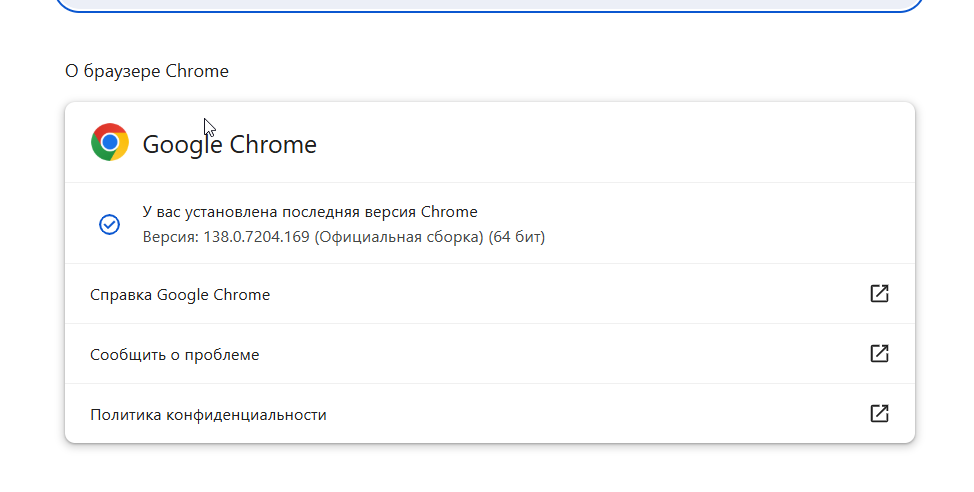This screenshot has height=492, width=974.
Task: Click empty space in Сообщить о проблеме row
Action: (559, 354)
